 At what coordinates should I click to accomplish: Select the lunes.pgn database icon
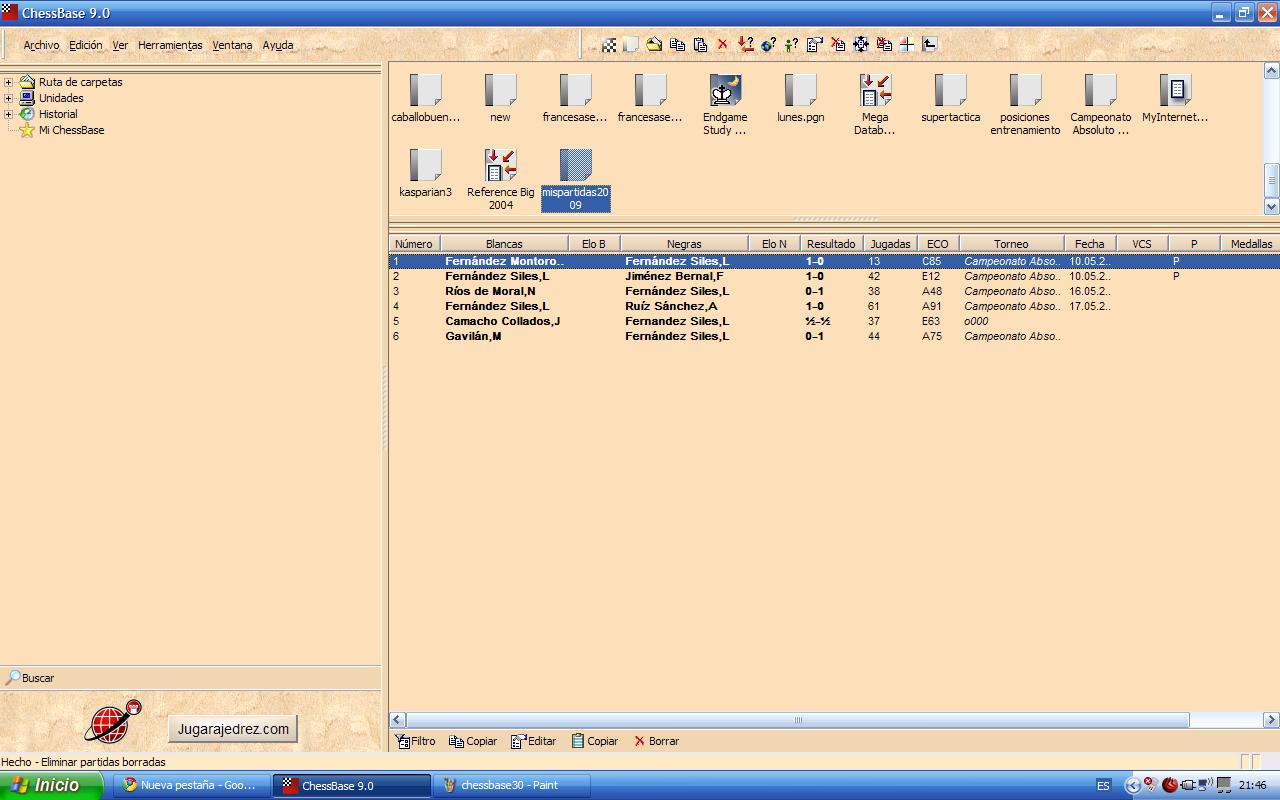800,98
